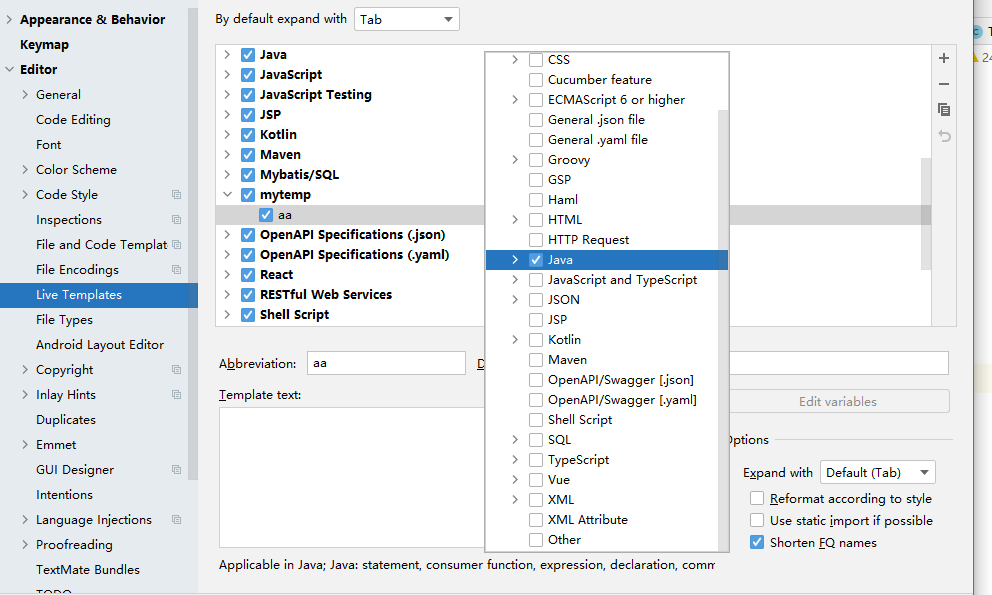Open the Expand with Default (Tab) dropdown
Image resolution: width=992 pixels, height=595 pixels.
pos(877,473)
